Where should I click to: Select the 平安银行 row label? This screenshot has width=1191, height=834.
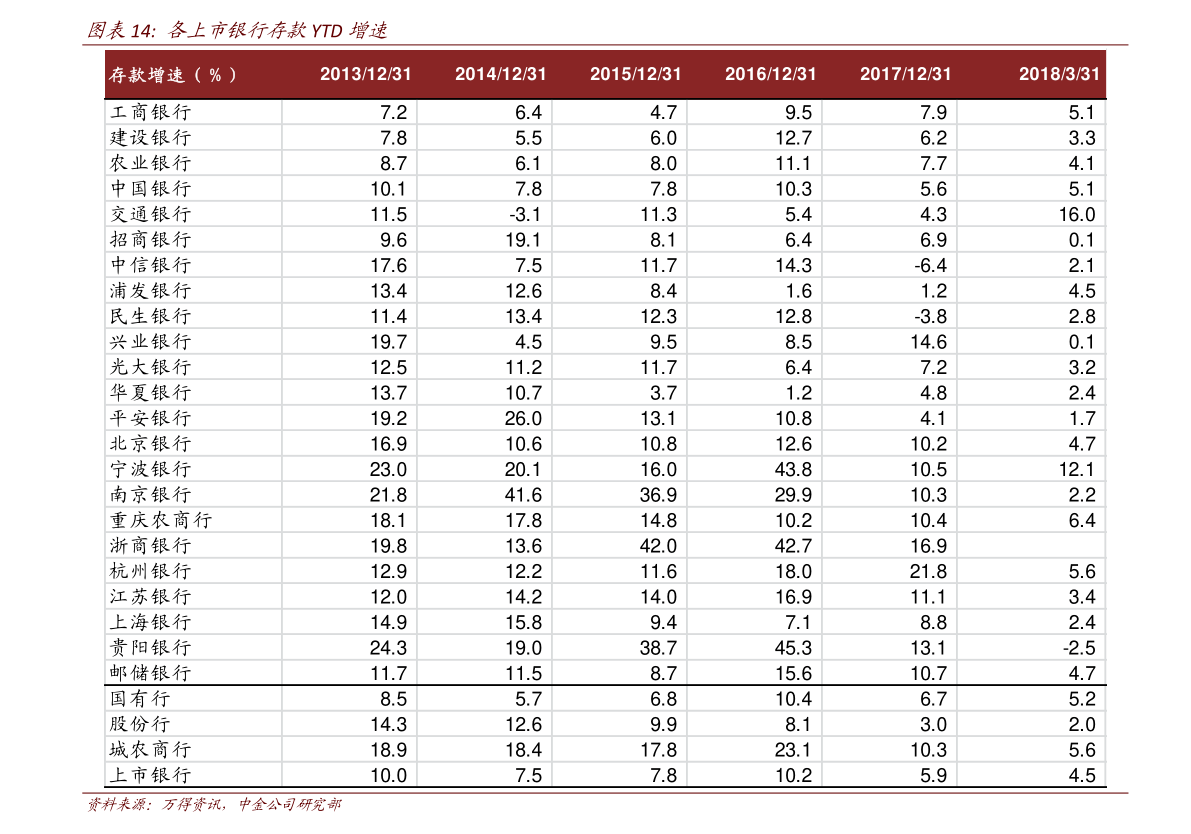150,418
